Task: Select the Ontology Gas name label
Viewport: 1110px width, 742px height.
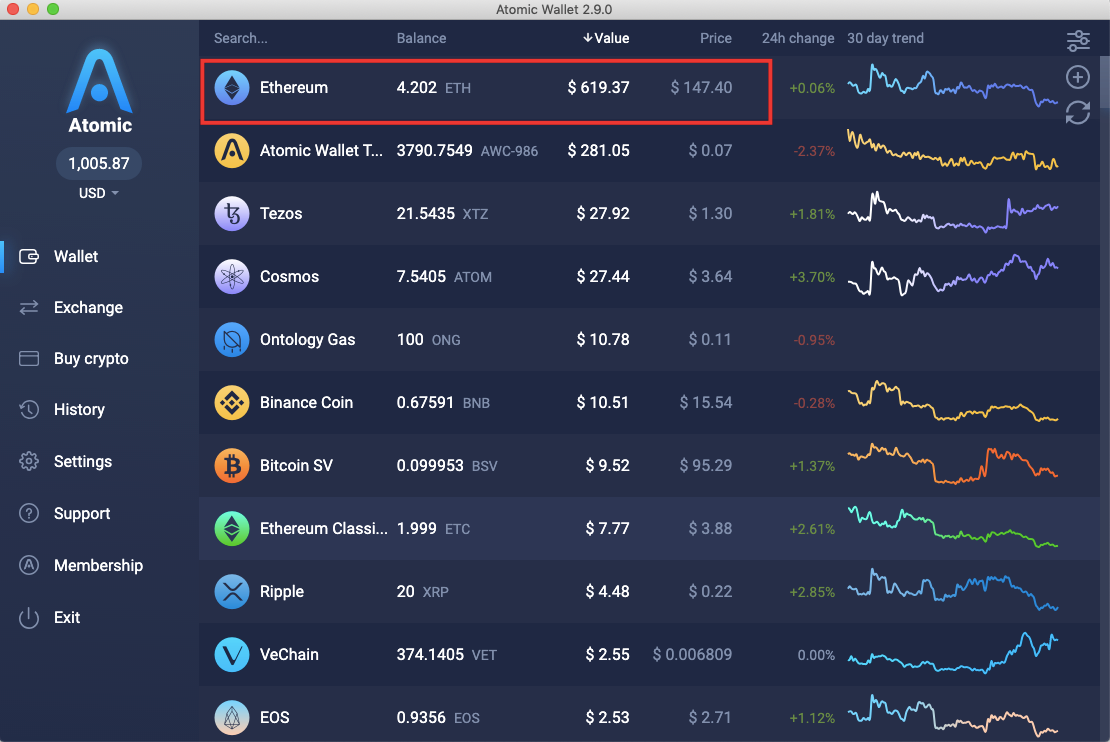Action: pyautogui.click(x=307, y=340)
